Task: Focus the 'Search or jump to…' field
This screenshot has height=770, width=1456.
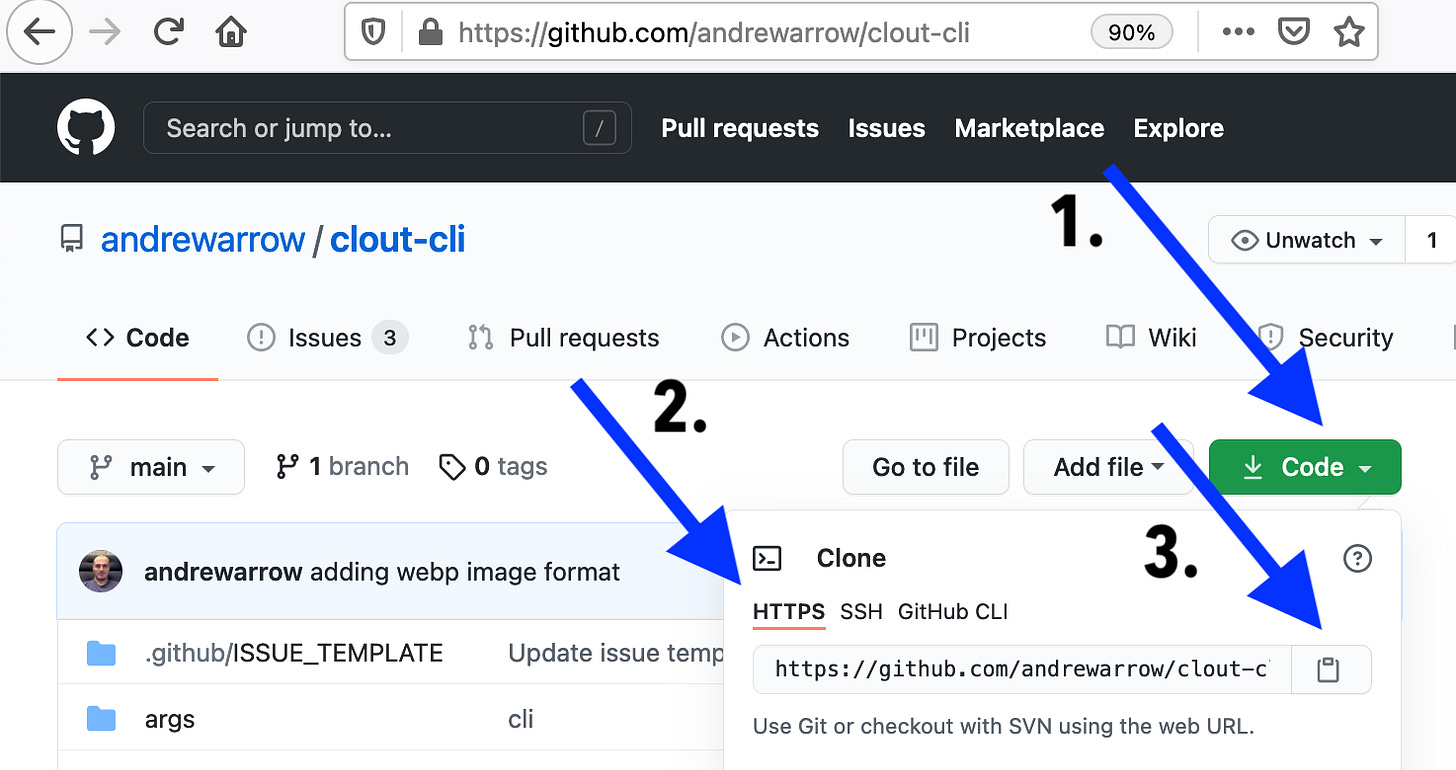Action: click(x=387, y=128)
